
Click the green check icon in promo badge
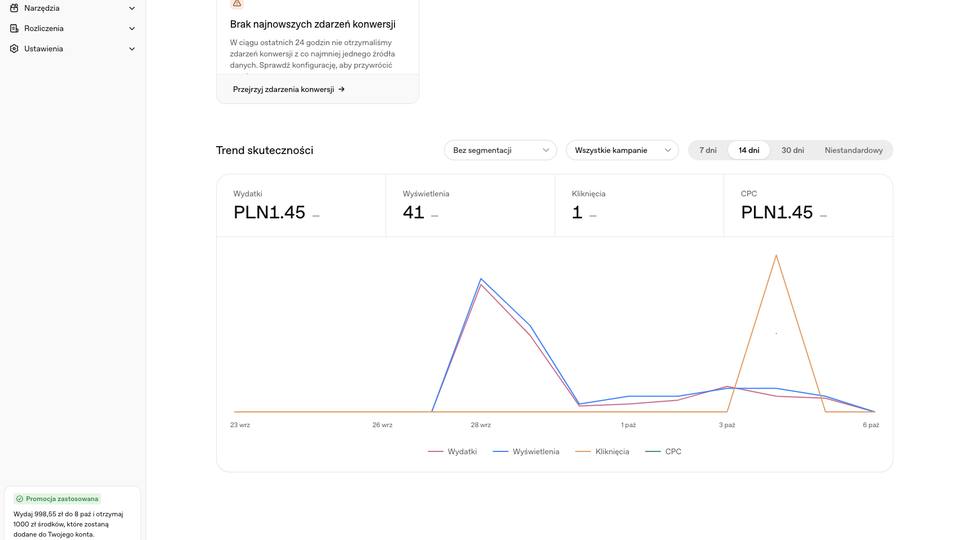coord(20,499)
